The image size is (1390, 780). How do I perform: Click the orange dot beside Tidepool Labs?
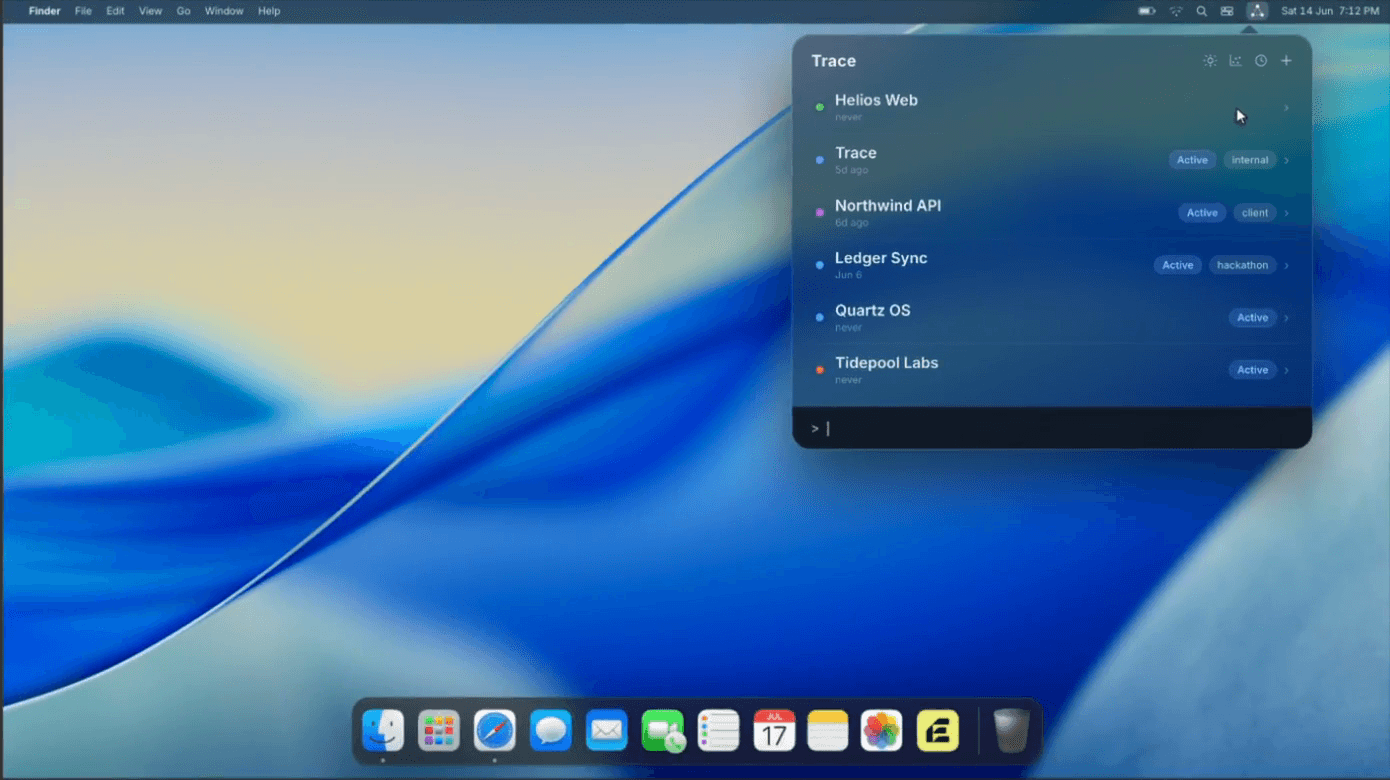point(820,370)
